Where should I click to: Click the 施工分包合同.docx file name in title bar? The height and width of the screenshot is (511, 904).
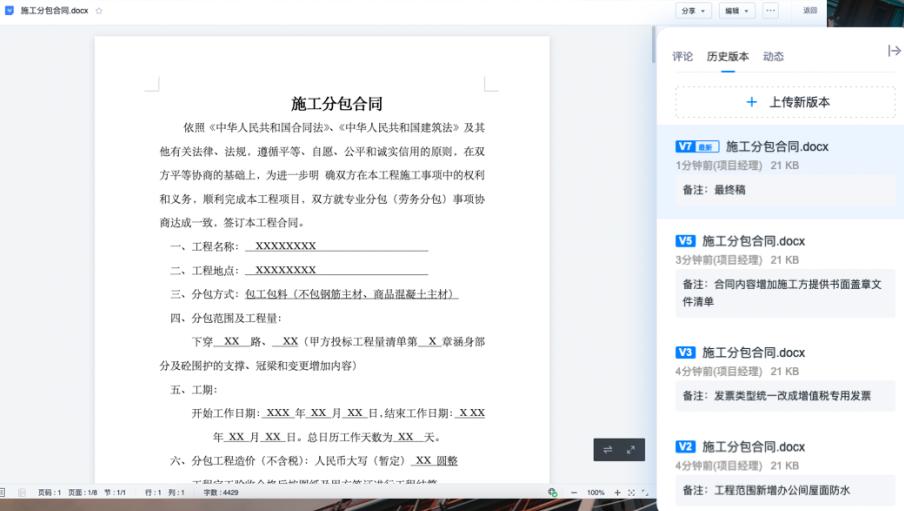coord(54,10)
